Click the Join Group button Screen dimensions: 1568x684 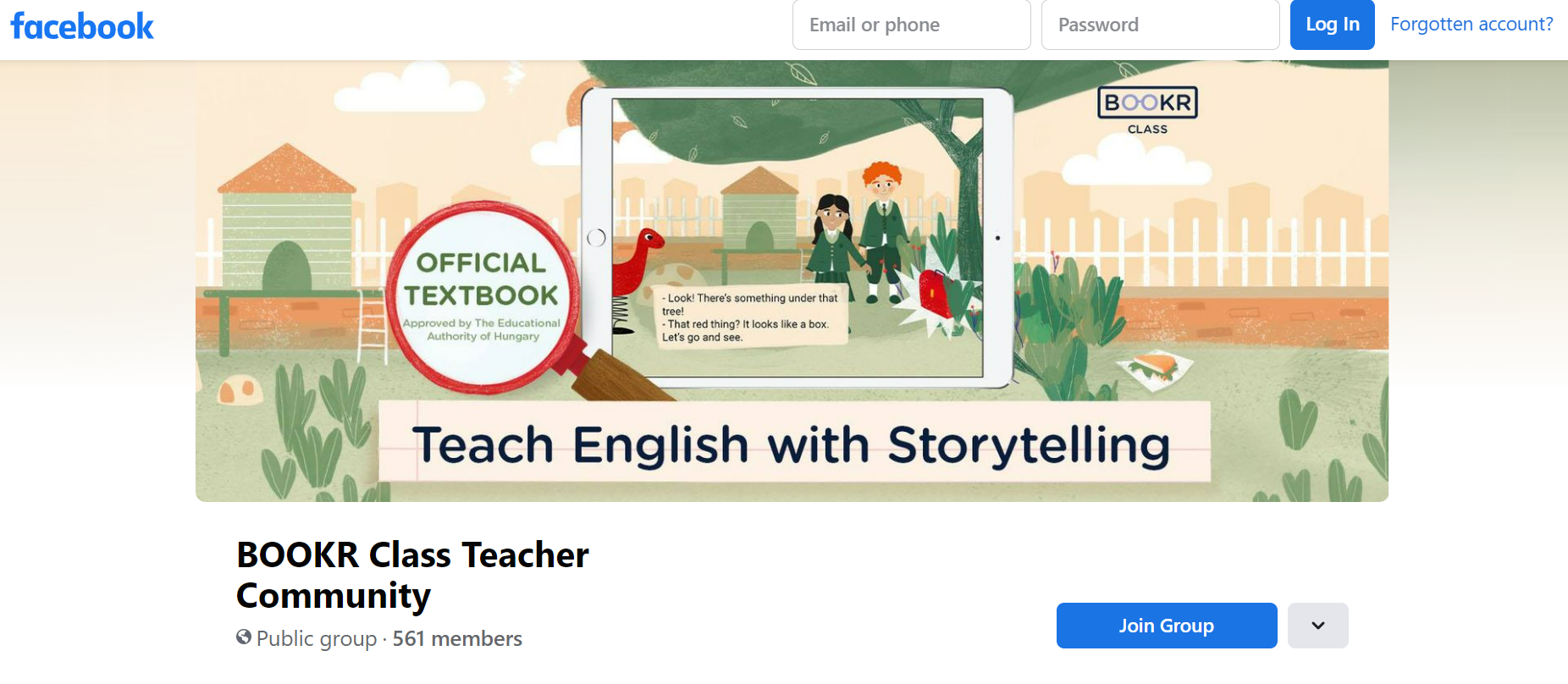pos(1166,626)
